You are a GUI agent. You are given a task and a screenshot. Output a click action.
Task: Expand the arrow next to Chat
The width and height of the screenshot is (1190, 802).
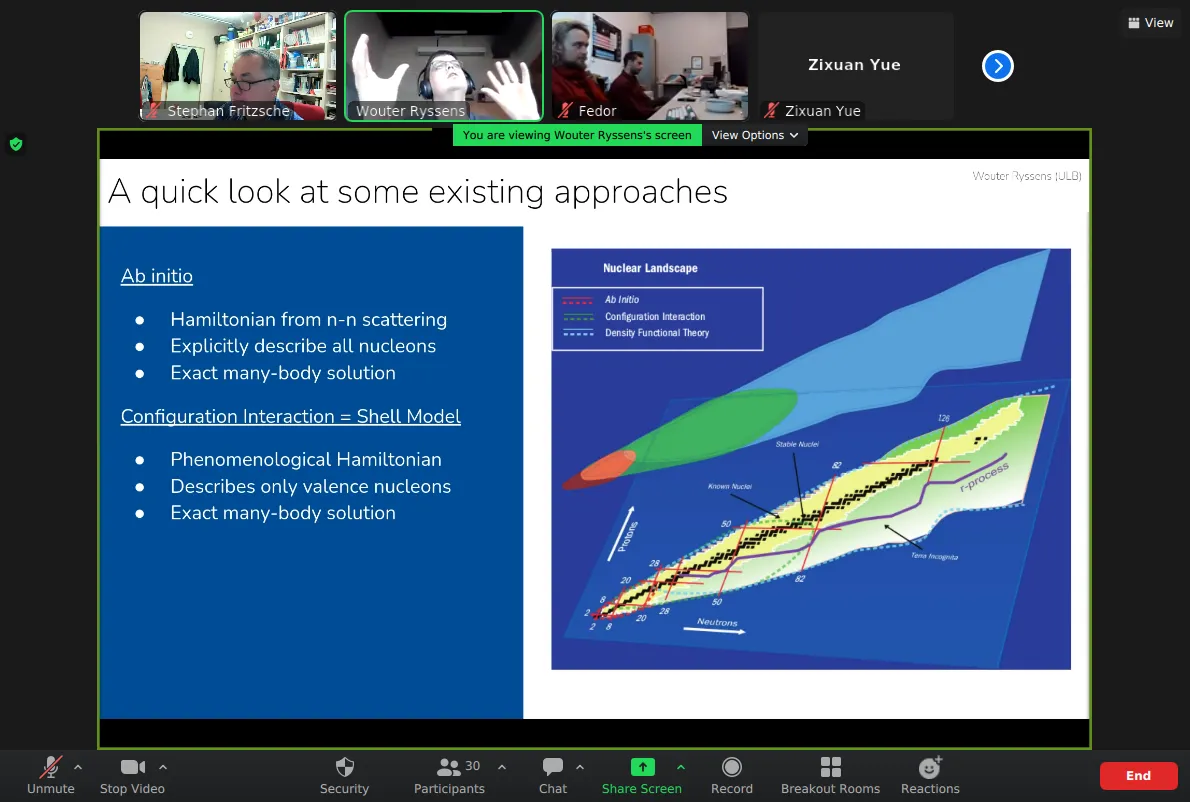point(580,767)
